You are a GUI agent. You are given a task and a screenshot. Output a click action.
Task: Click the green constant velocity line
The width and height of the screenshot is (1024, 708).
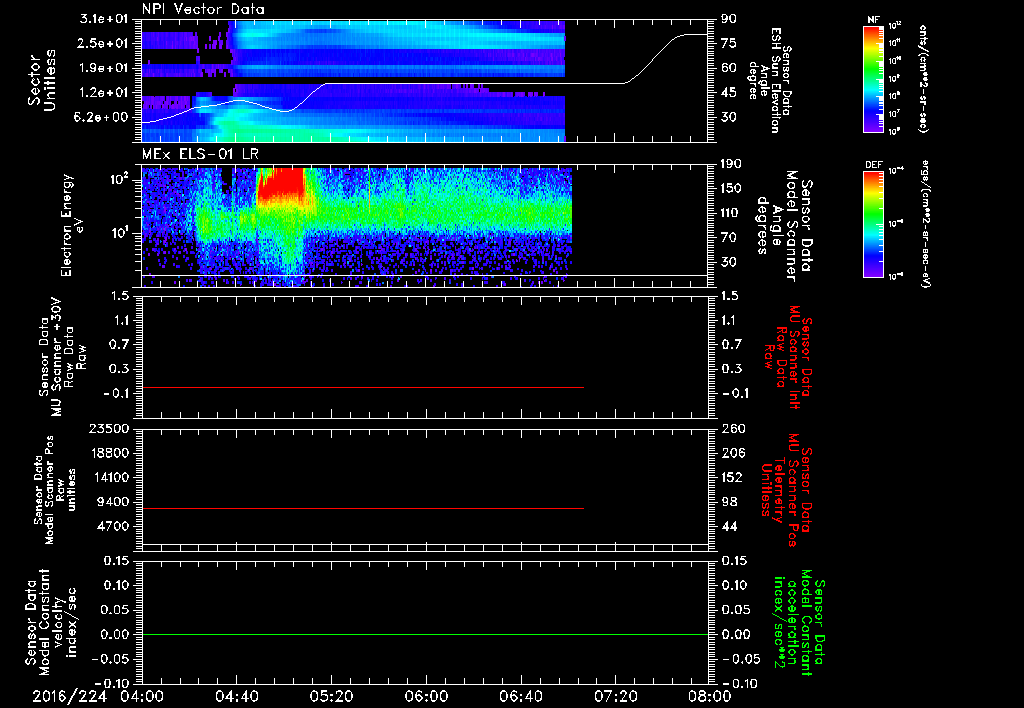click(424, 634)
